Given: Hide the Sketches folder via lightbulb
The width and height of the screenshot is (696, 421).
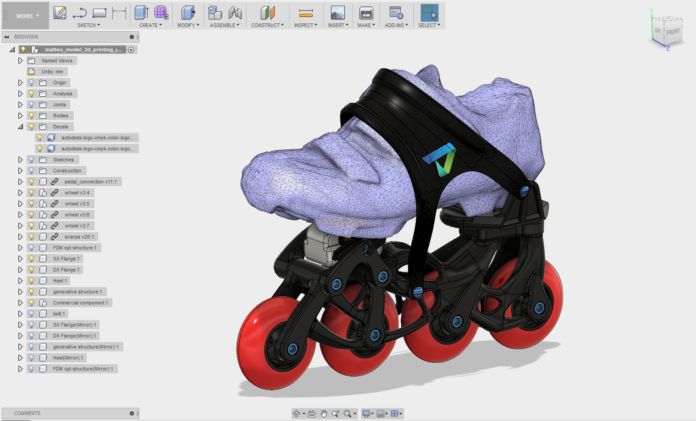Looking at the screenshot, I should [x=32, y=159].
